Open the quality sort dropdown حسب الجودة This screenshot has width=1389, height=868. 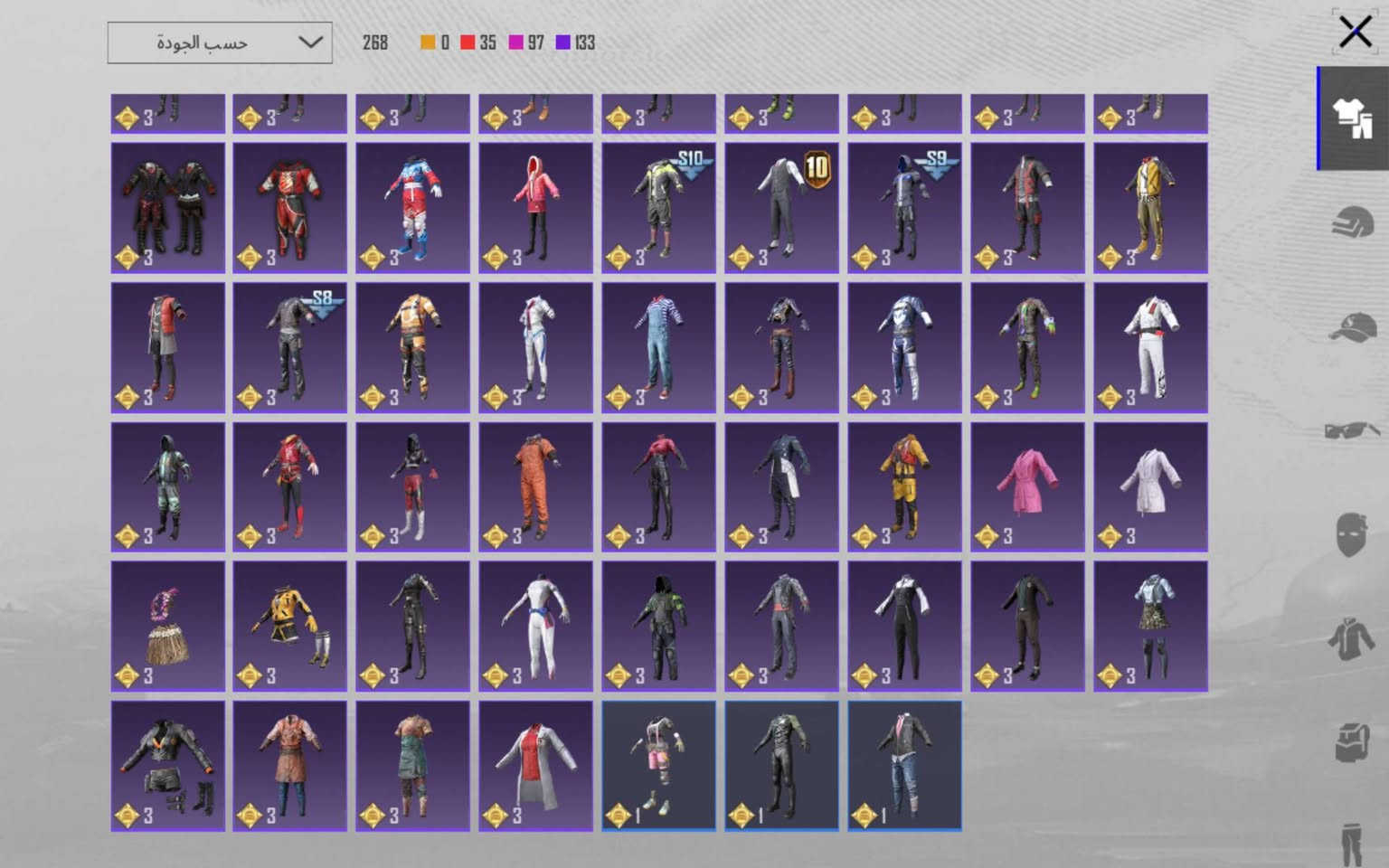[x=220, y=42]
